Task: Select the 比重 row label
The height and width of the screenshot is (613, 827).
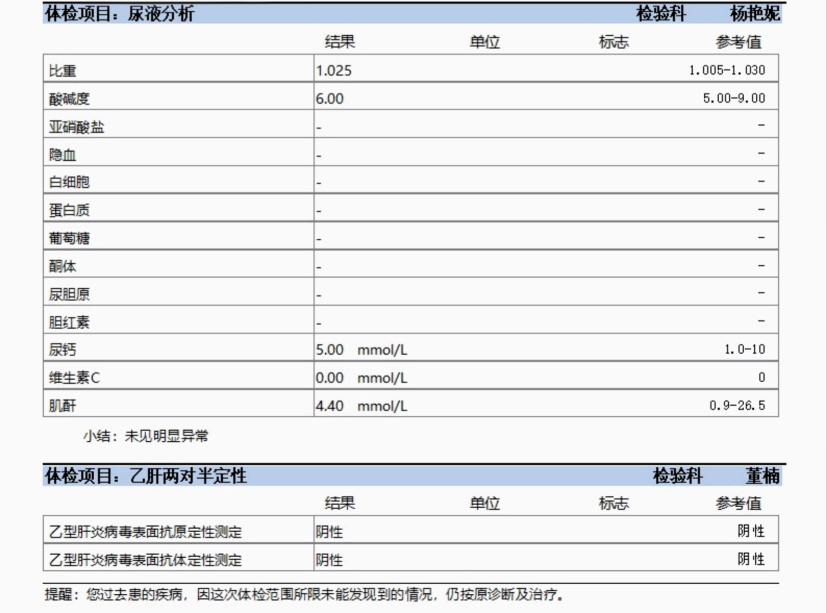Action: coord(62,71)
